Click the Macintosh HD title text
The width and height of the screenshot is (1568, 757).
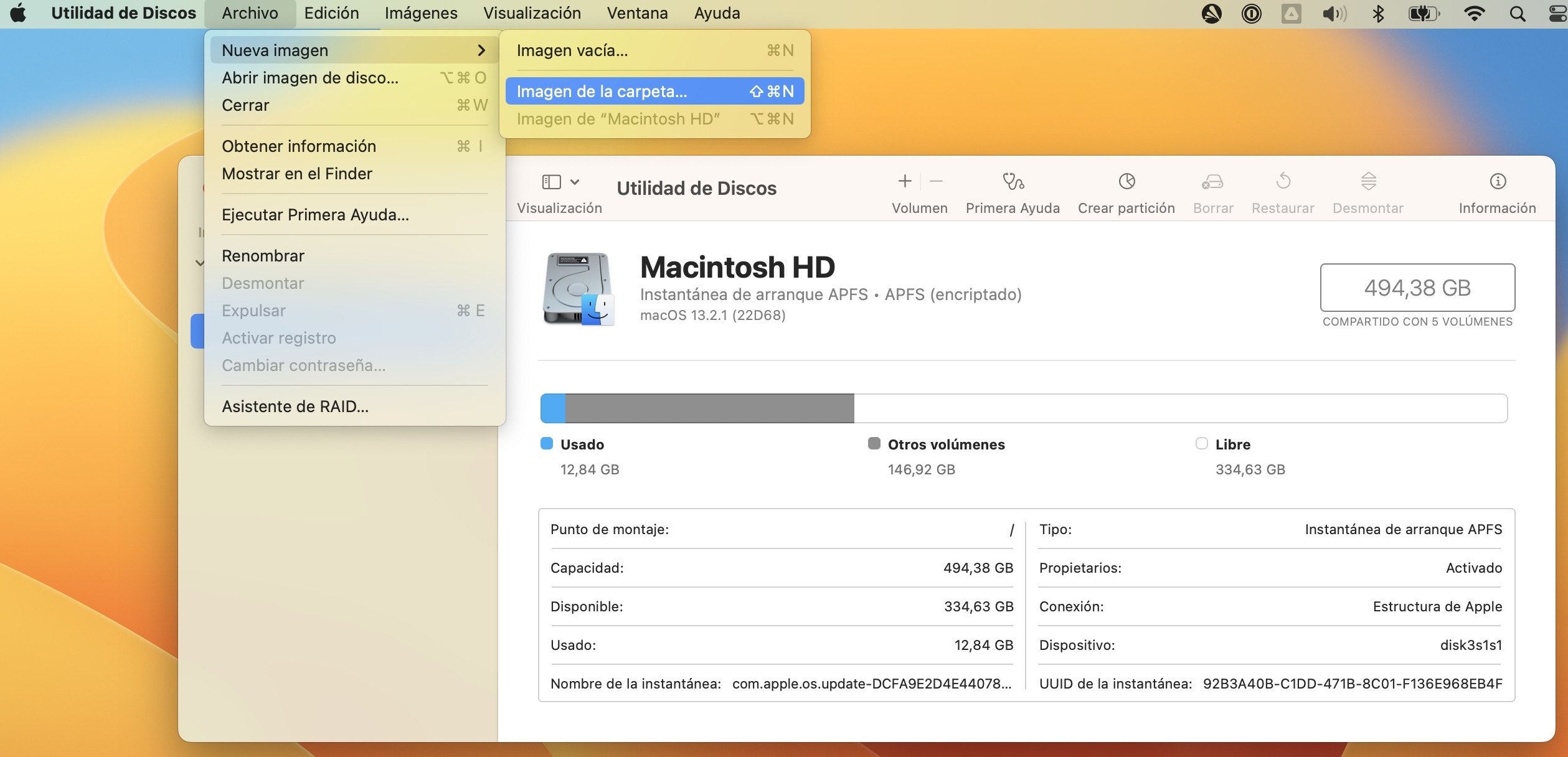click(x=737, y=267)
